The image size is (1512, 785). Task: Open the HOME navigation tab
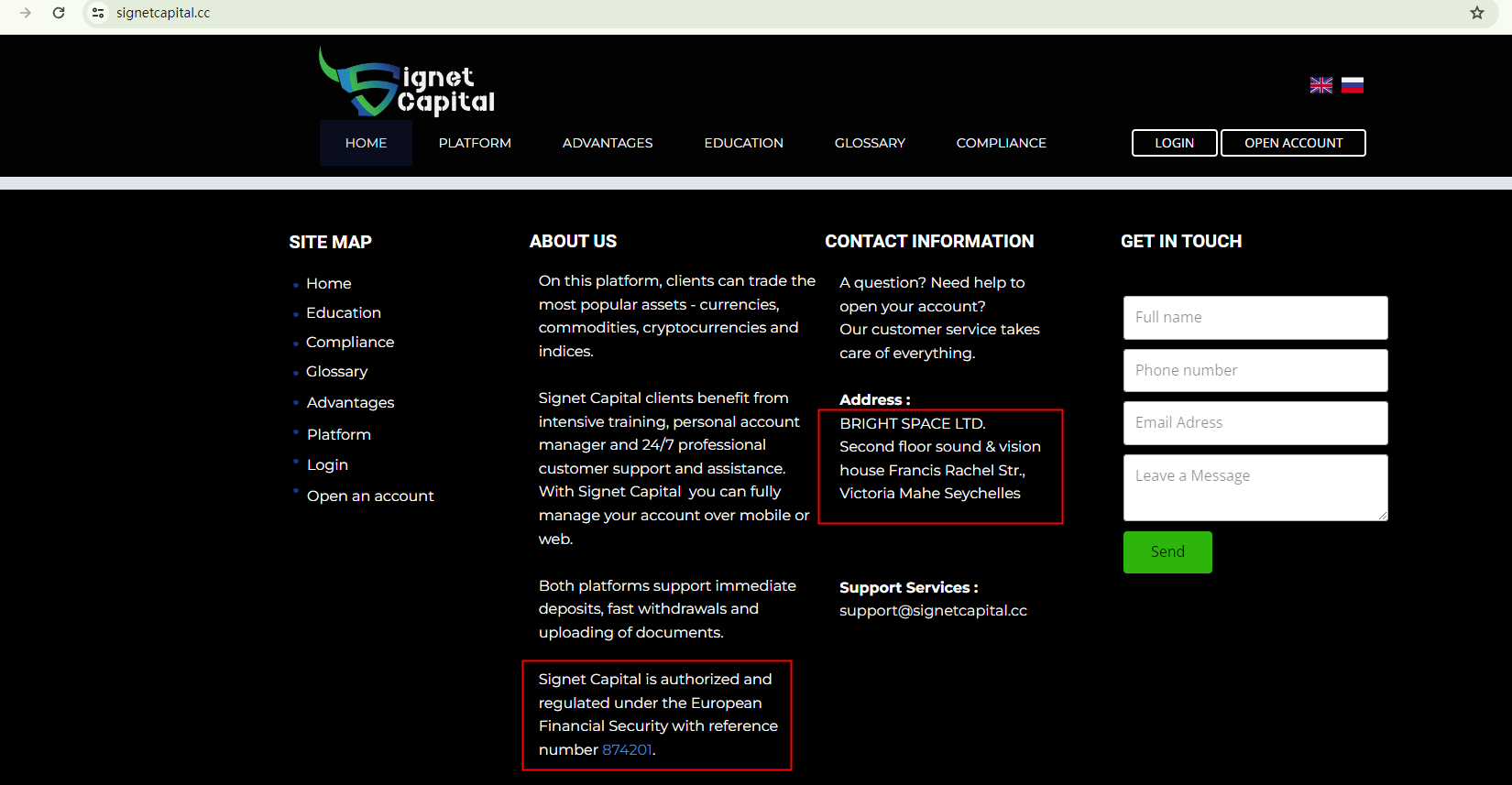point(366,143)
